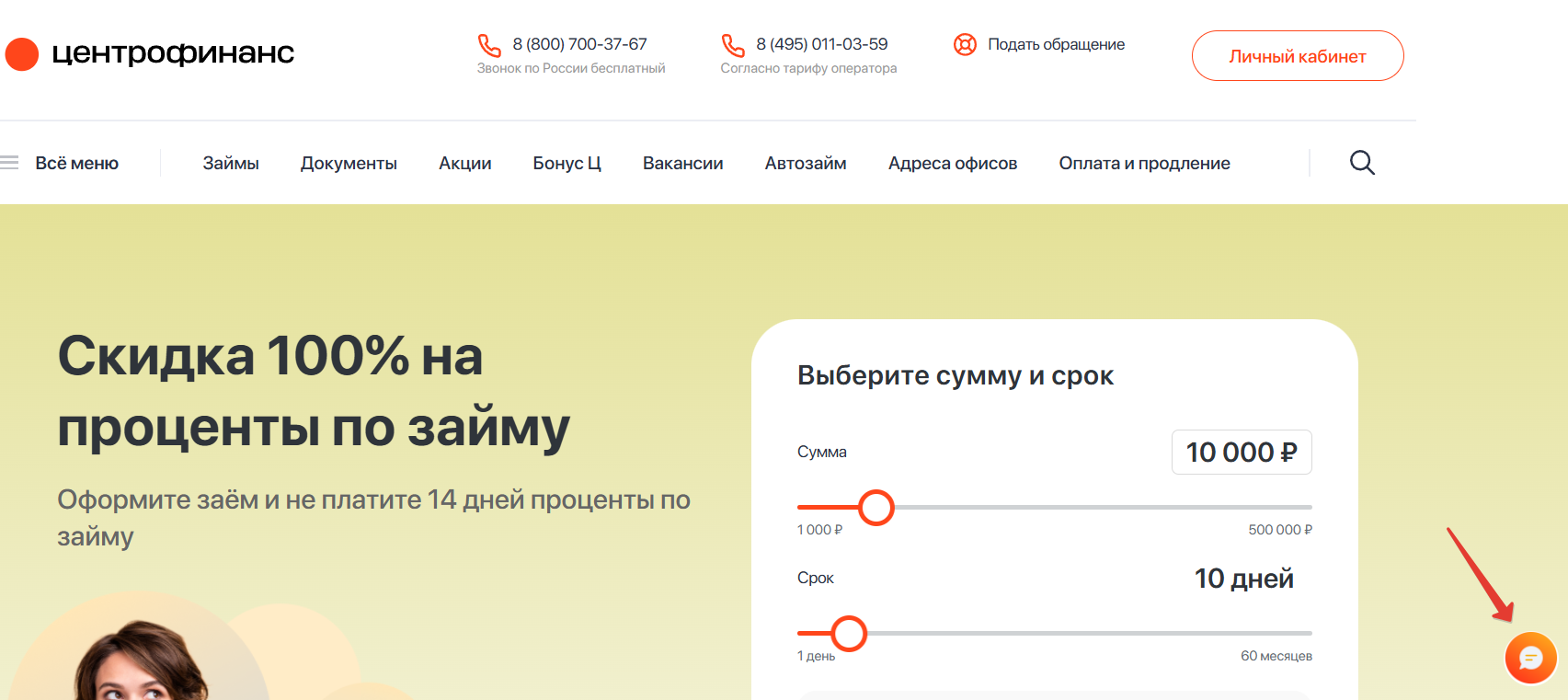Click the phone icon beside 8 (495) 011-03-59
This screenshot has width=1568, height=700.
click(x=733, y=45)
